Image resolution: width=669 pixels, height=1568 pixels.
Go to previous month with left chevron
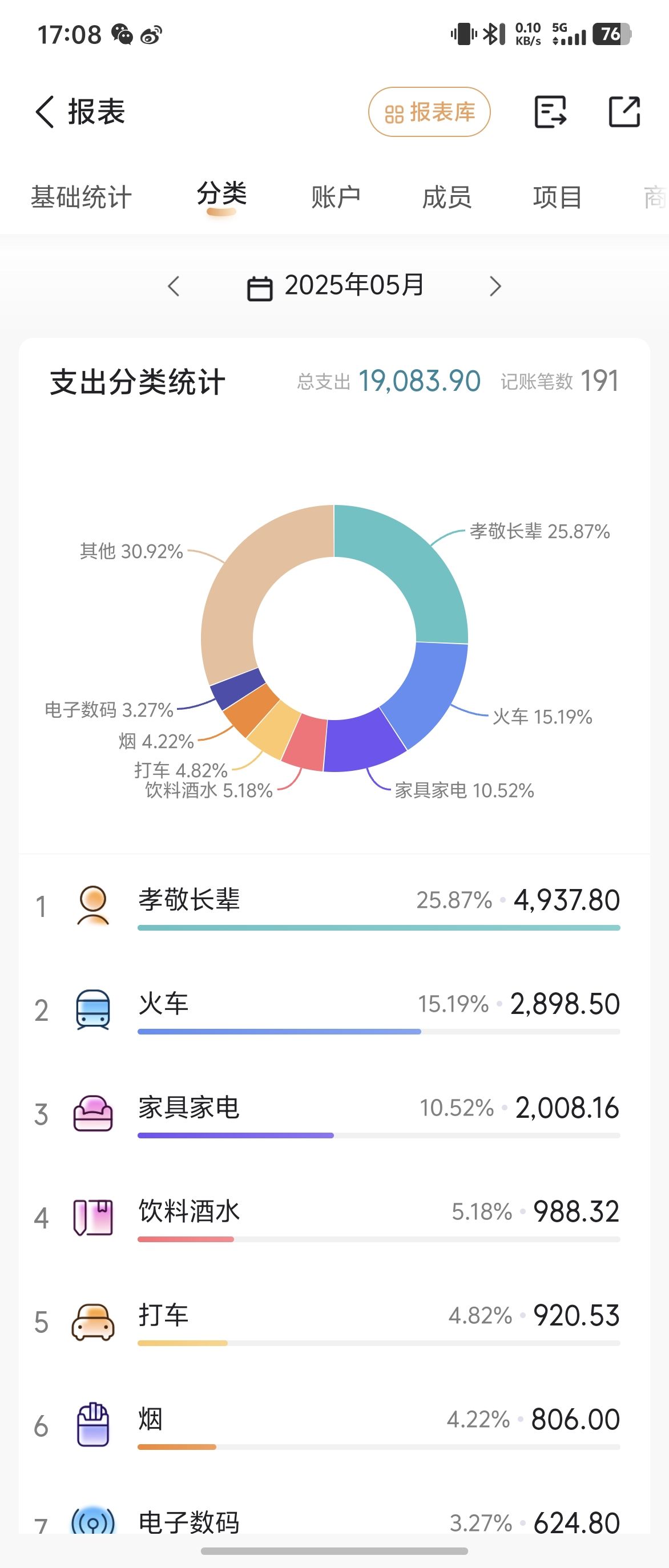click(x=174, y=286)
